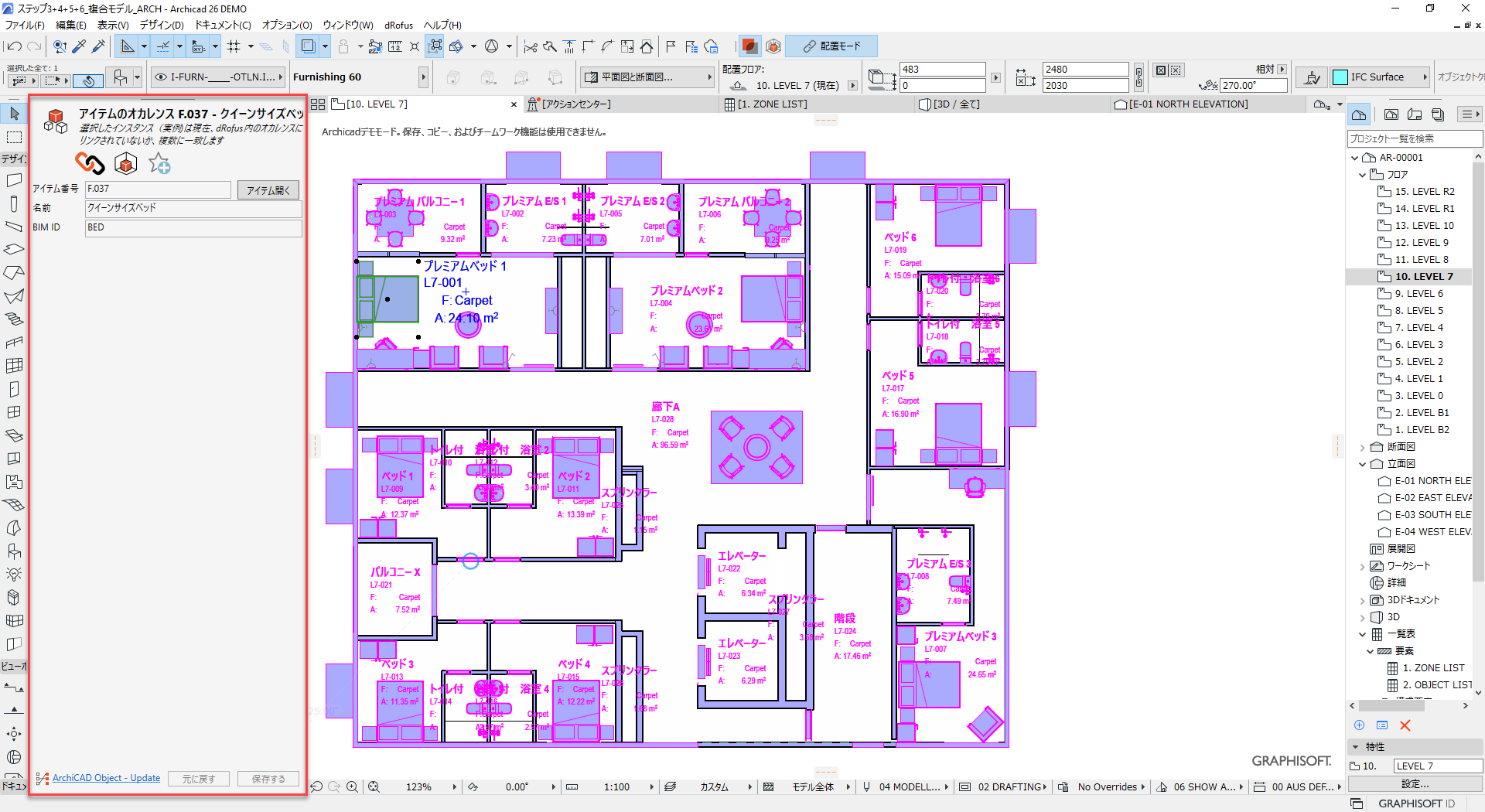Open the dRofus menu
This screenshot has width=1485, height=812.
tap(398, 26)
